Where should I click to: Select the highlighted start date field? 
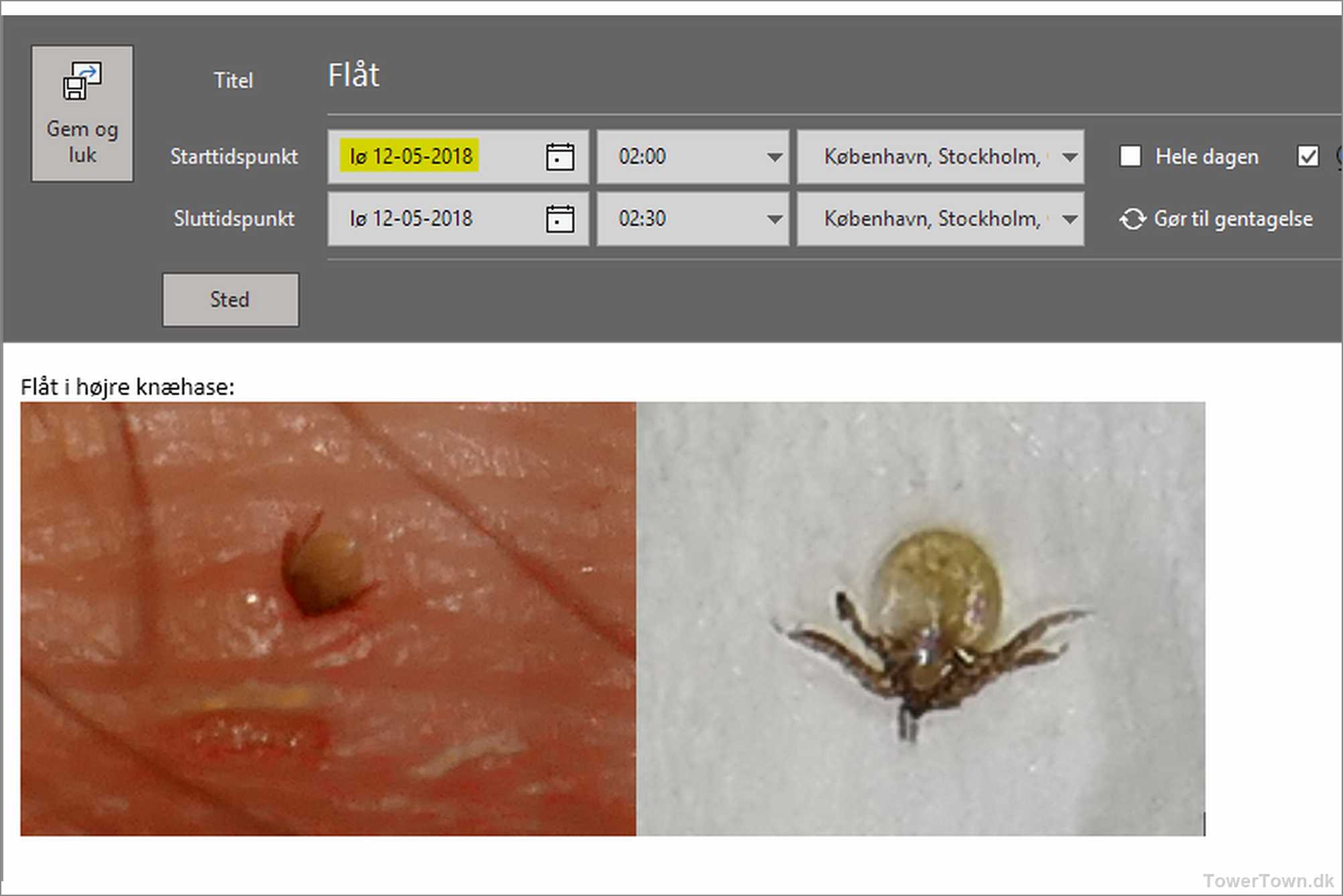410,156
